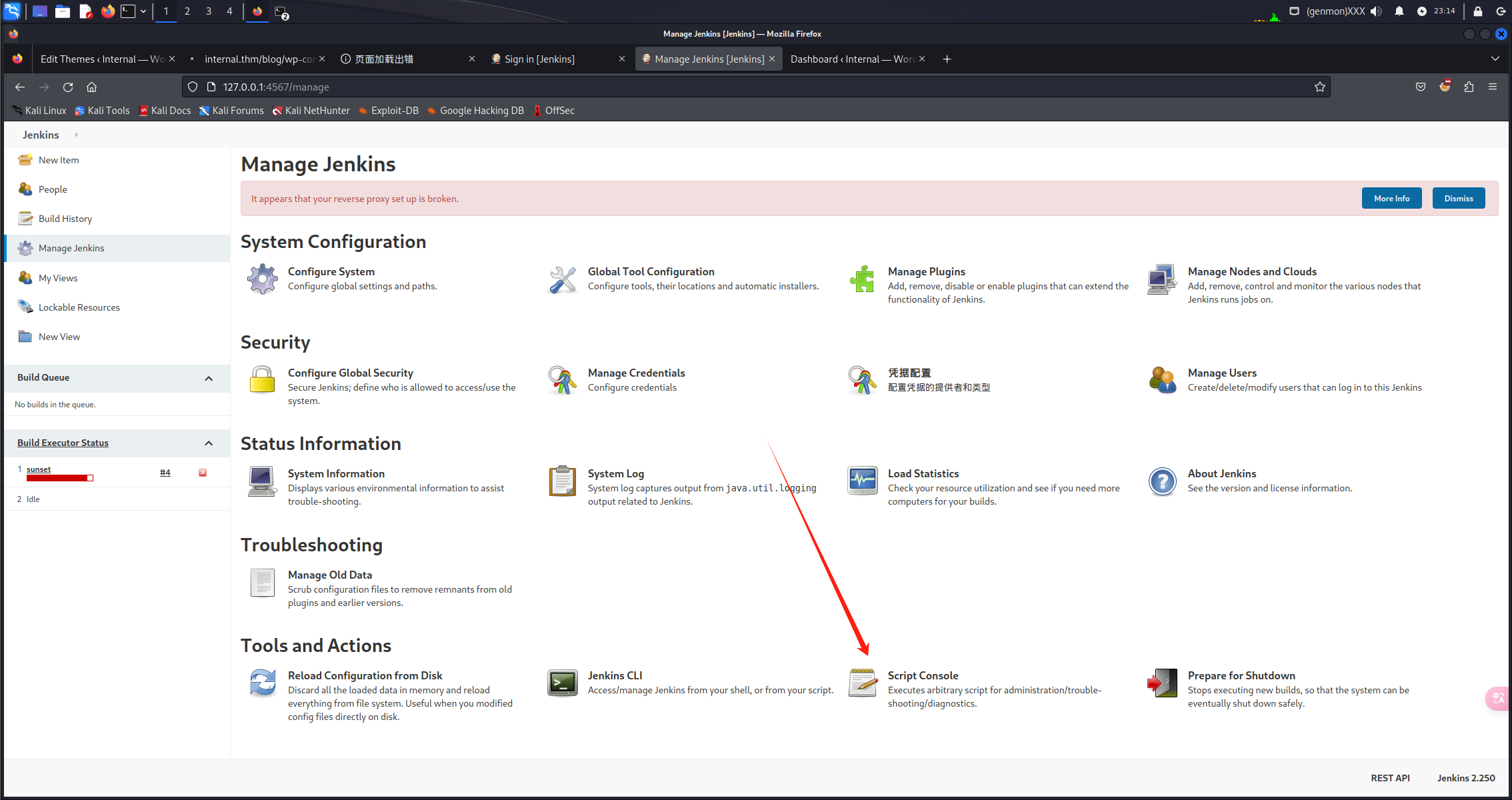This screenshot has width=1512, height=800.
Task: Switch to the Sign in [Jenkins] tab
Action: 539,59
